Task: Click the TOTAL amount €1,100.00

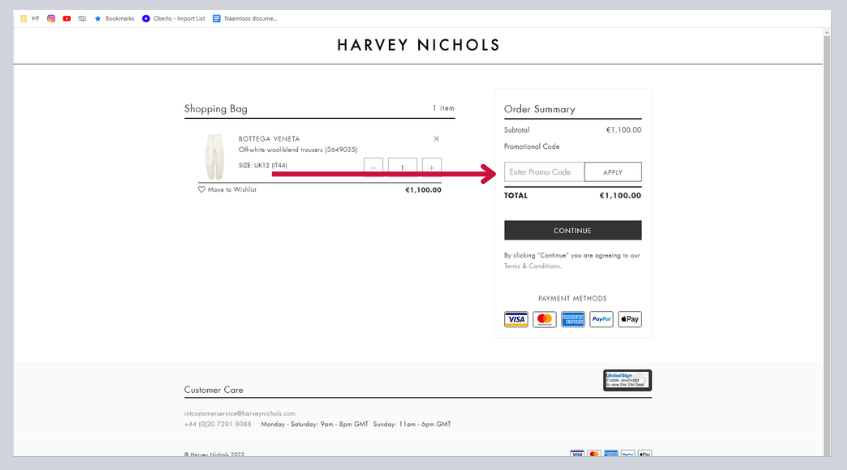Action: coord(620,196)
